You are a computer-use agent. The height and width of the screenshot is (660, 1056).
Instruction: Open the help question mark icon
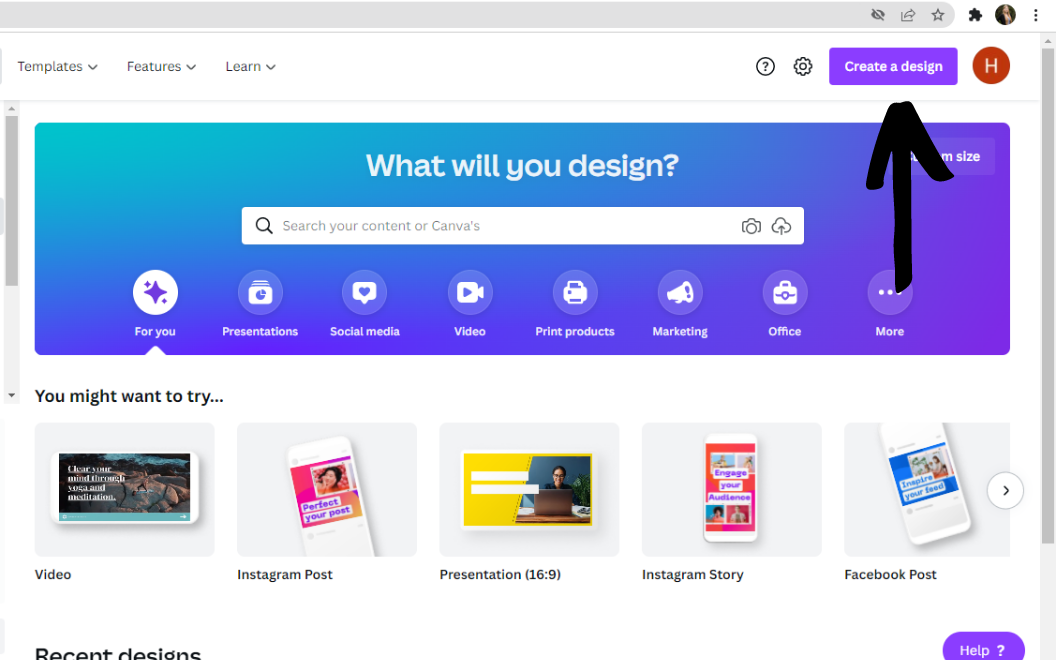click(x=765, y=67)
